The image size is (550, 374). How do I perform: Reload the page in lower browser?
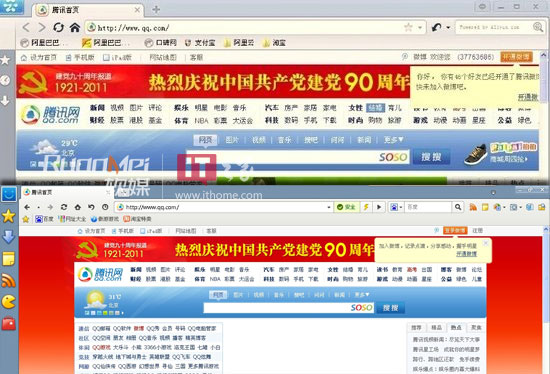[63, 207]
